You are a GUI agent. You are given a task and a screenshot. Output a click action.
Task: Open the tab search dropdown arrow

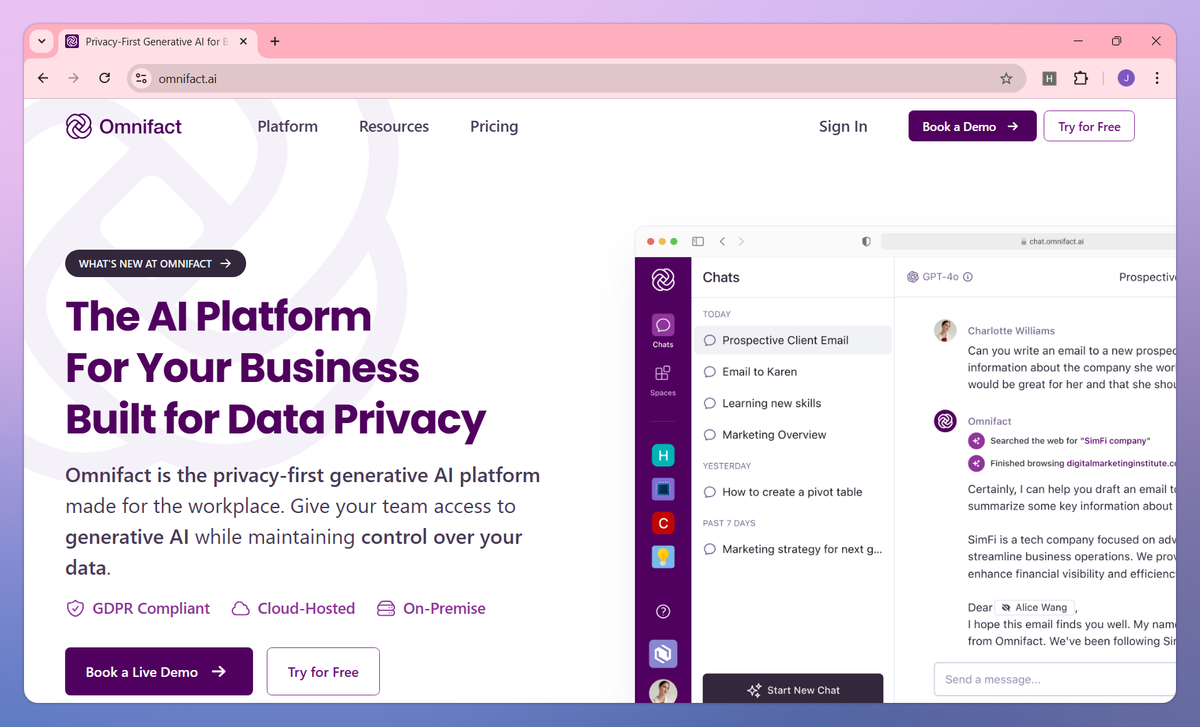pos(41,41)
